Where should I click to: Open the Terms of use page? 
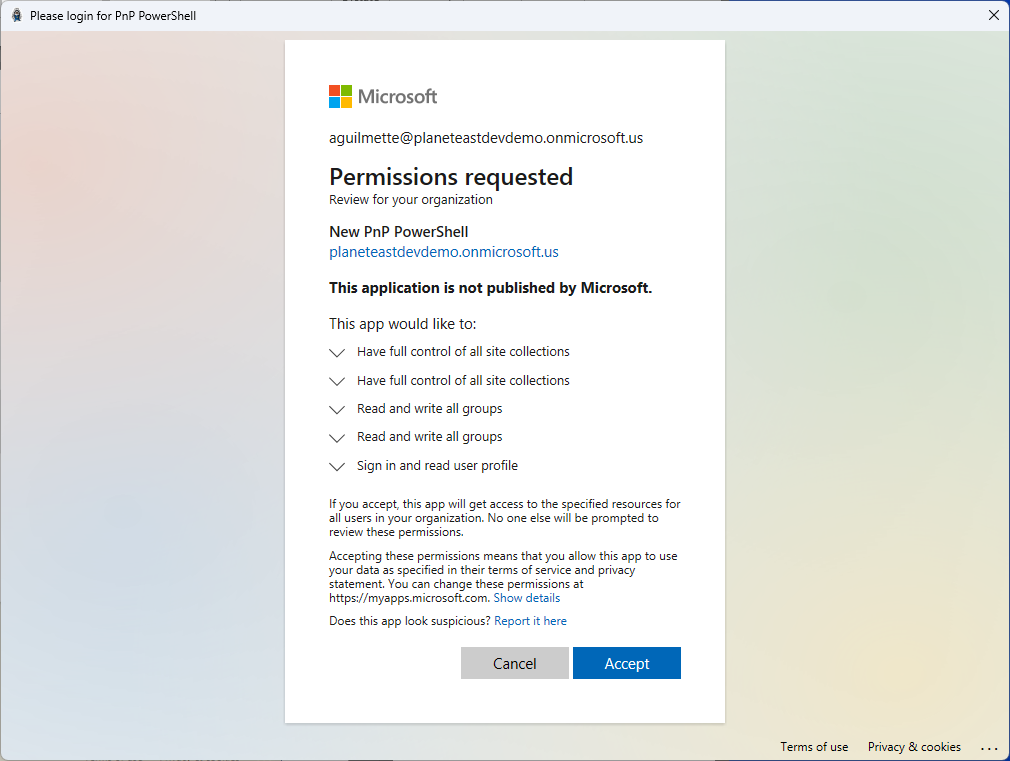814,746
